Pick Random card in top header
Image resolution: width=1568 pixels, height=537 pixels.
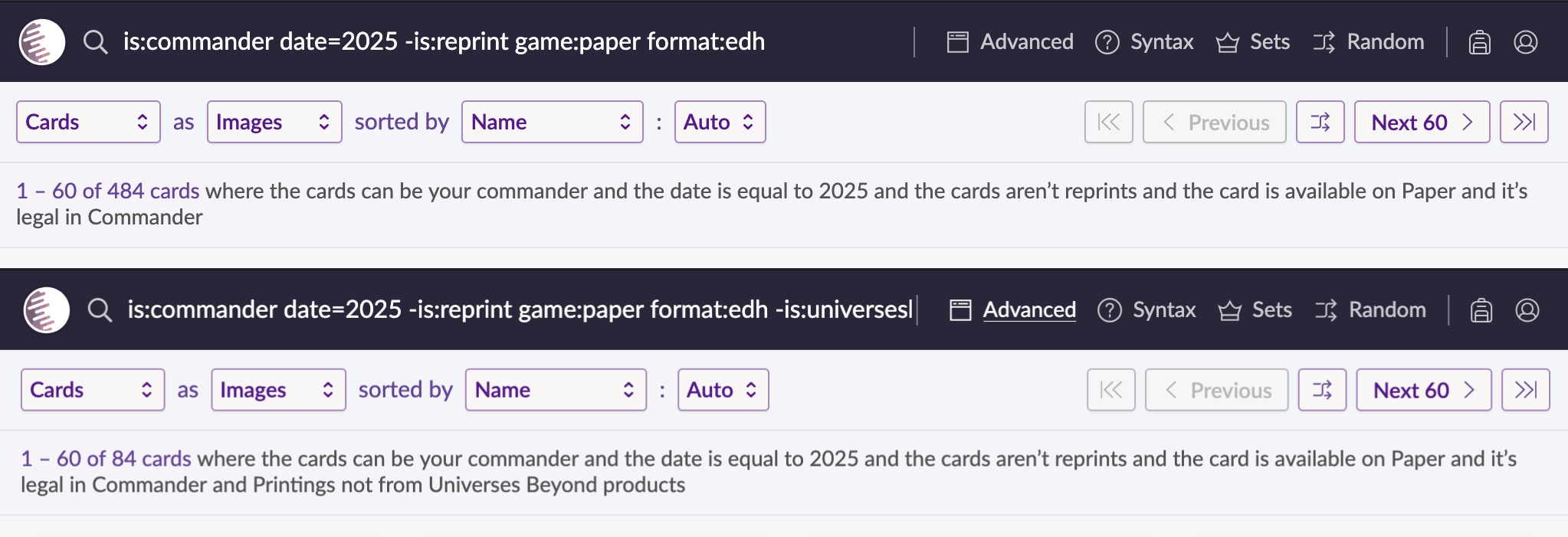click(1368, 41)
